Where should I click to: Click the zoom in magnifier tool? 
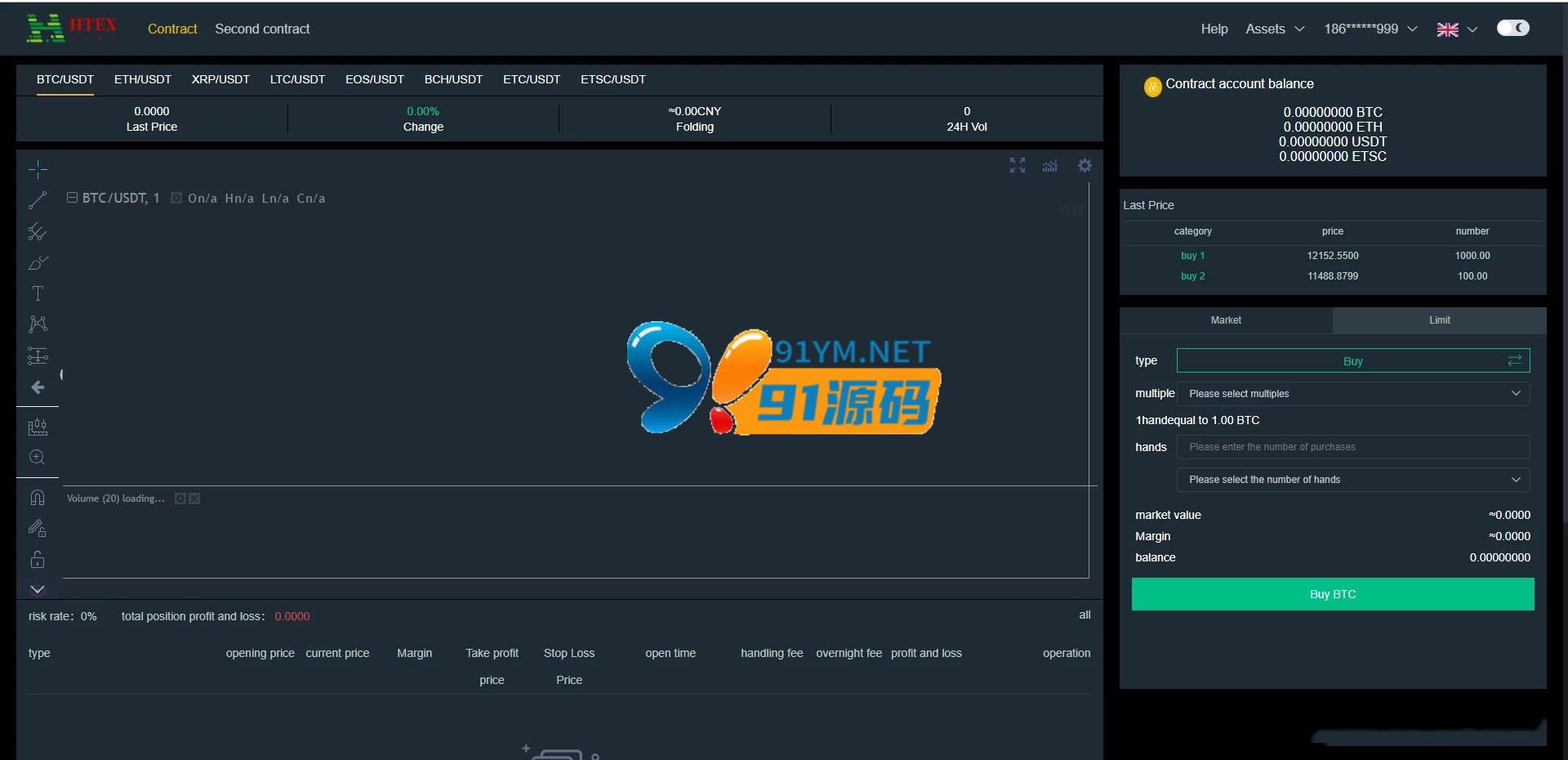(38, 458)
